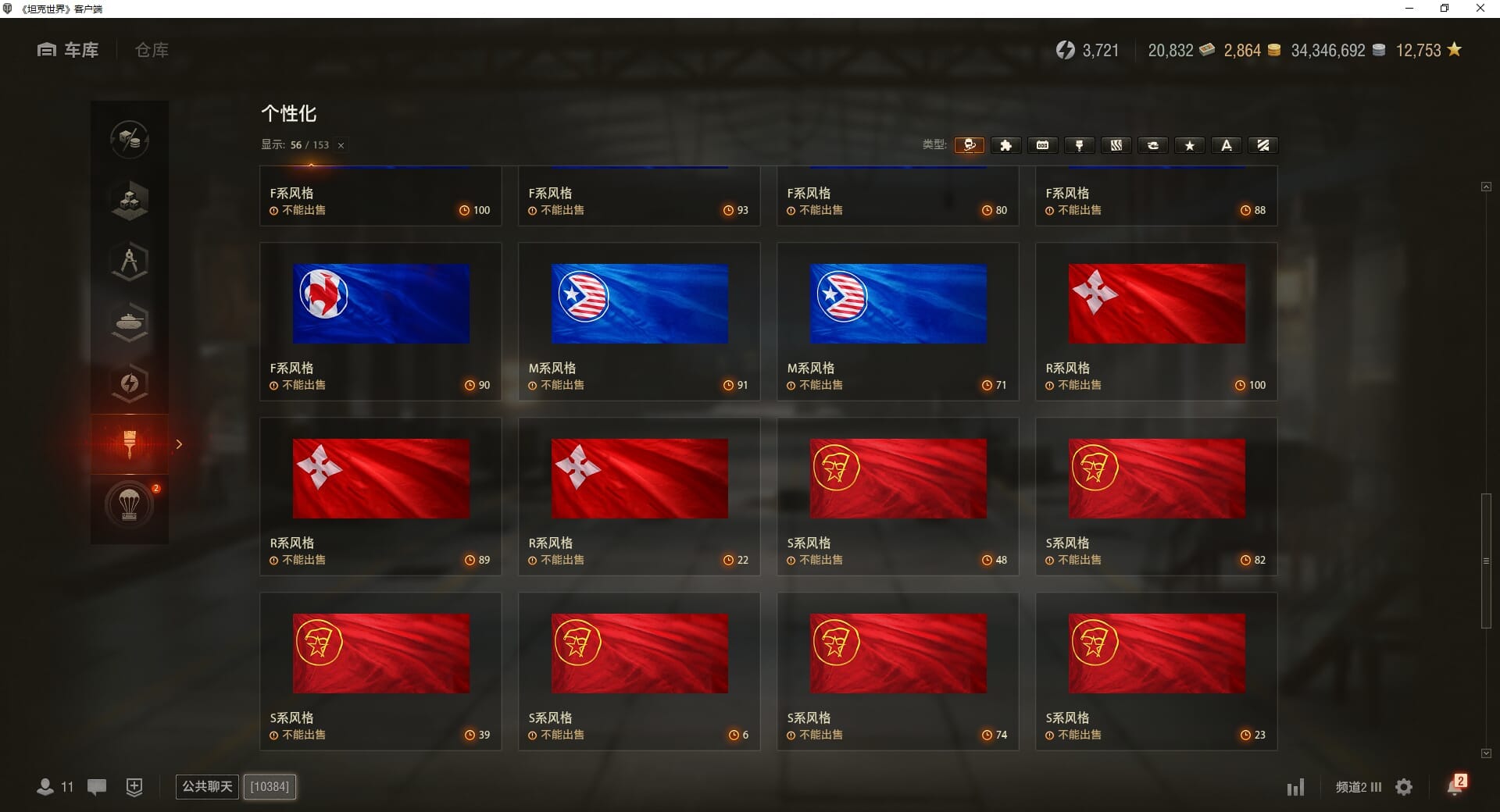The image size is (1500, 812).
Task: Expand the customization sidebar chevron arrow
Action: (x=179, y=444)
